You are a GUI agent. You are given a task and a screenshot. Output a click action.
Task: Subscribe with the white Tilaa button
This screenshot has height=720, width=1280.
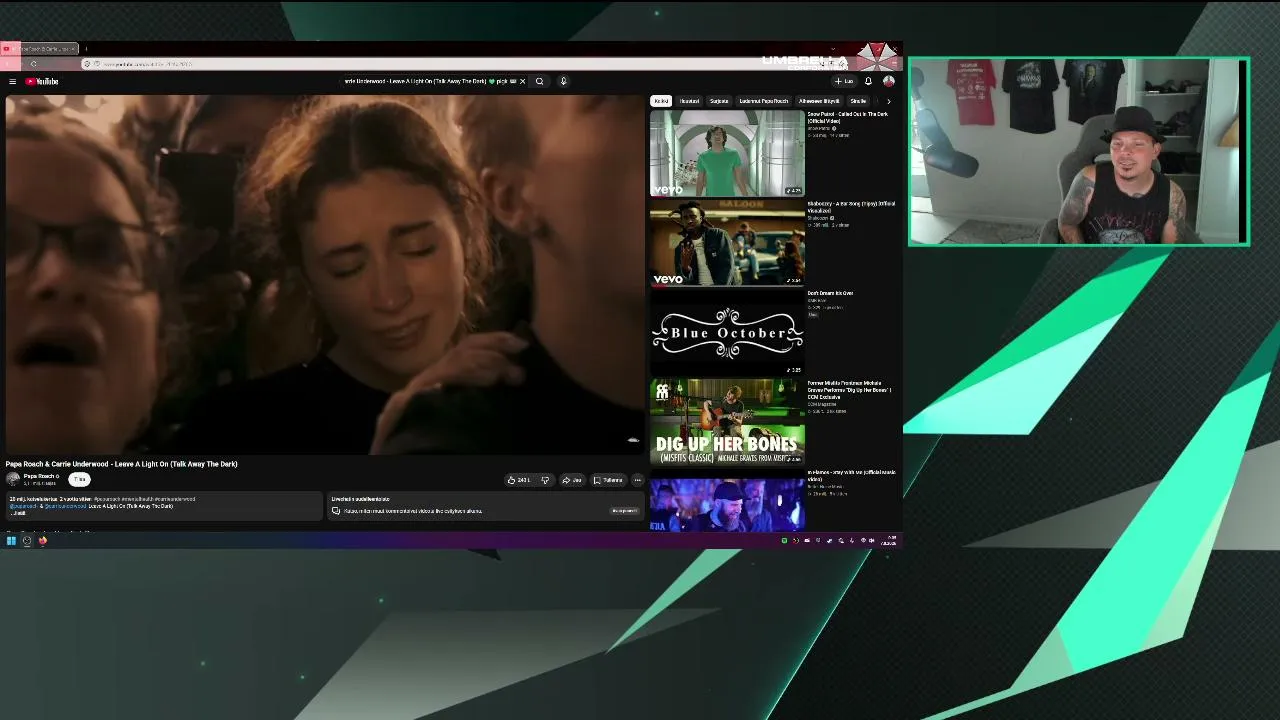(x=79, y=479)
